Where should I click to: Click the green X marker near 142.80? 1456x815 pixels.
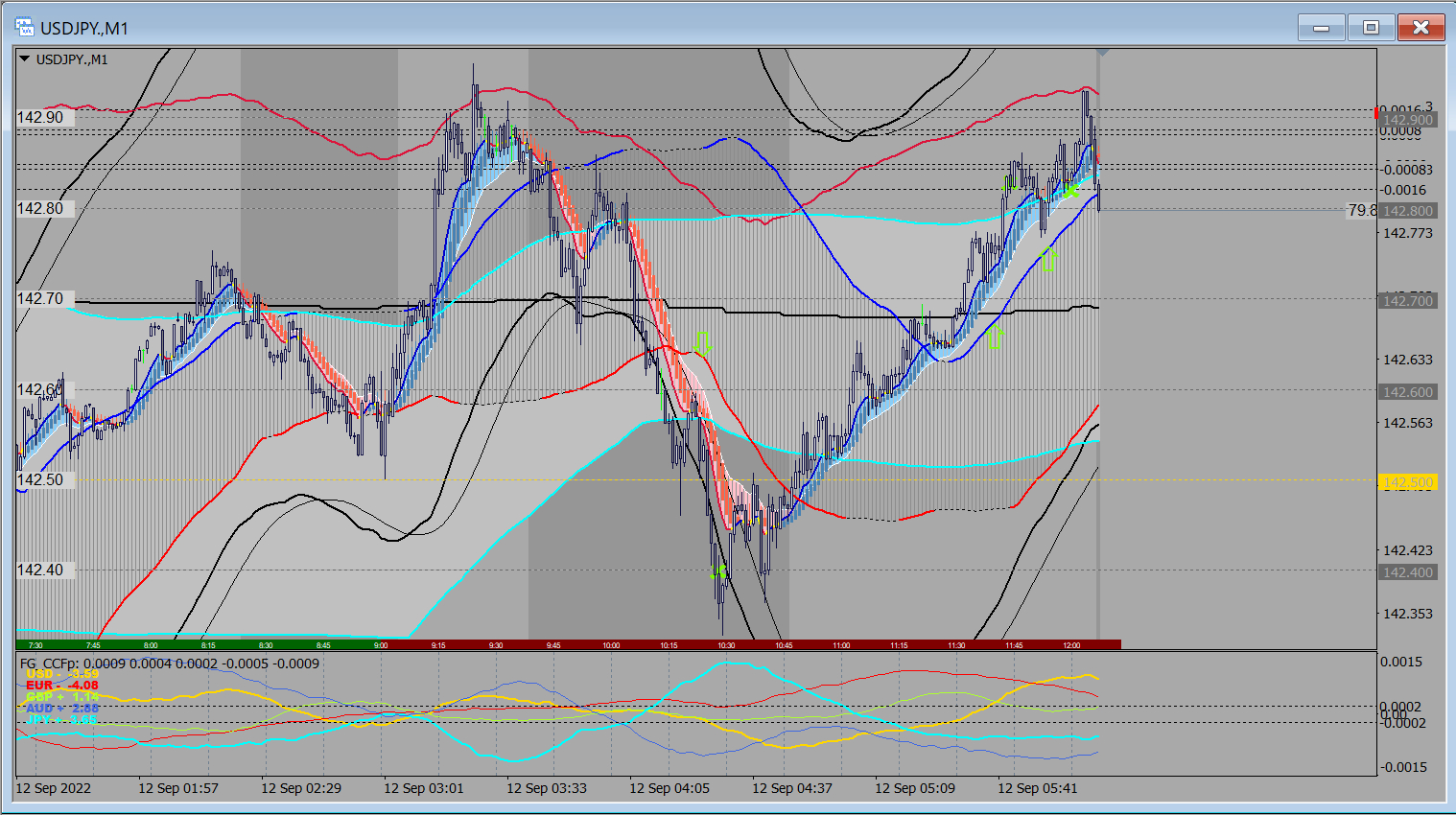point(1071,191)
